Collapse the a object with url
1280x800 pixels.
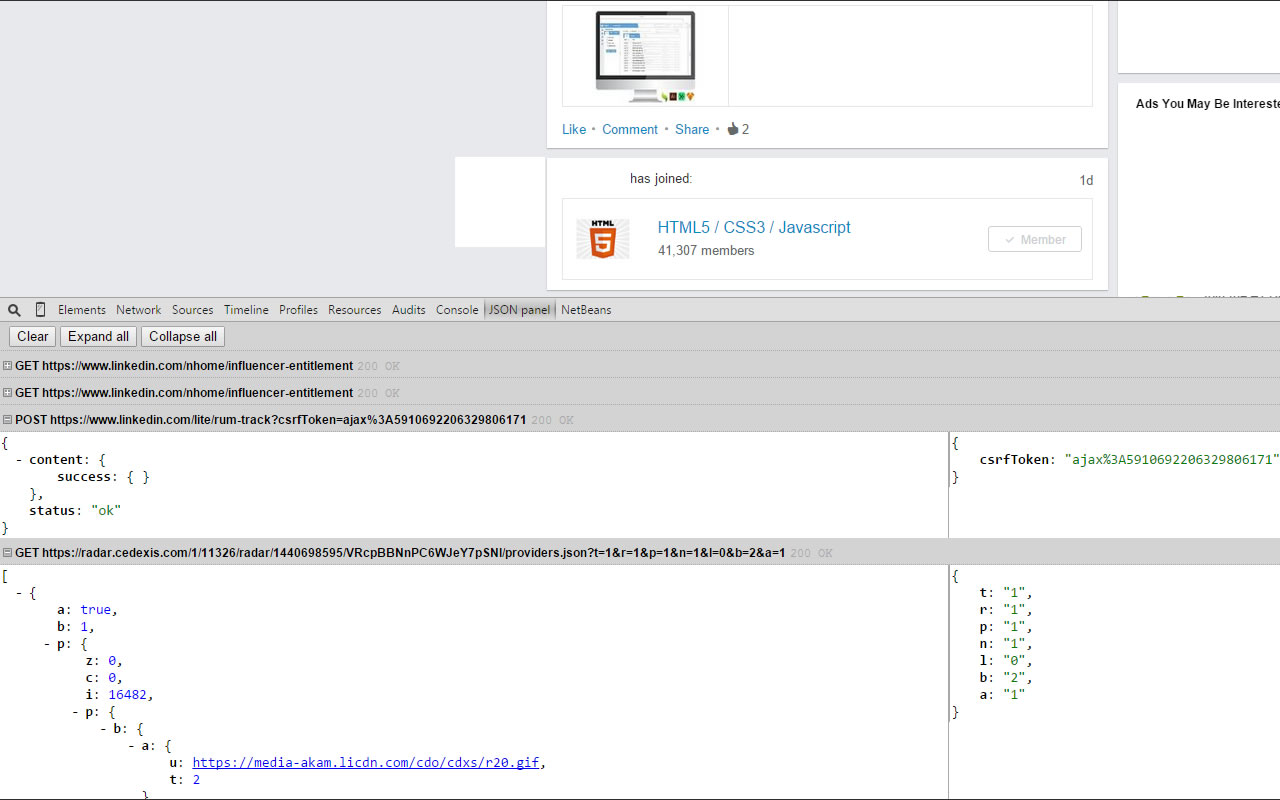pyautogui.click(x=132, y=746)
